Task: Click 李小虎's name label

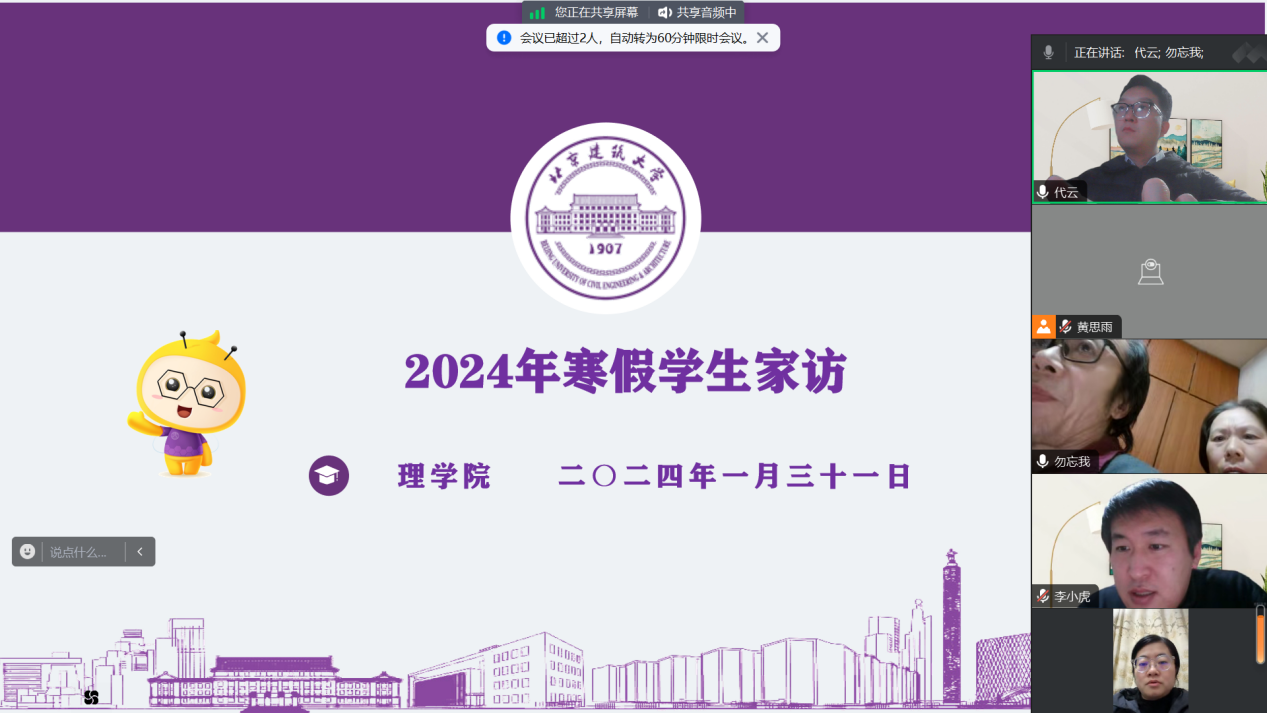Action: click(1071, 596)
